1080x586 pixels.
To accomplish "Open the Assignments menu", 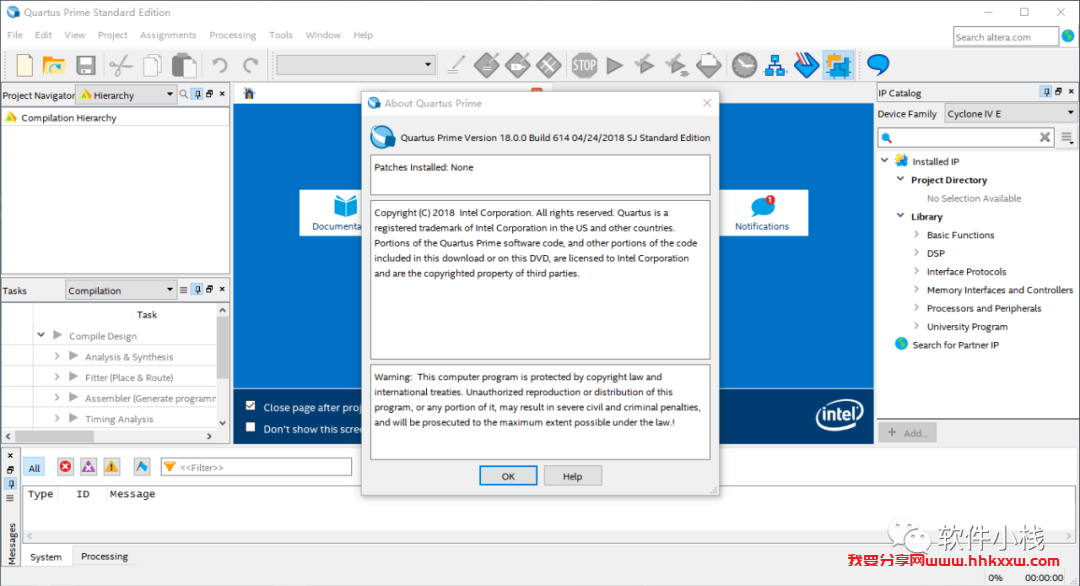I will point(168,35).
